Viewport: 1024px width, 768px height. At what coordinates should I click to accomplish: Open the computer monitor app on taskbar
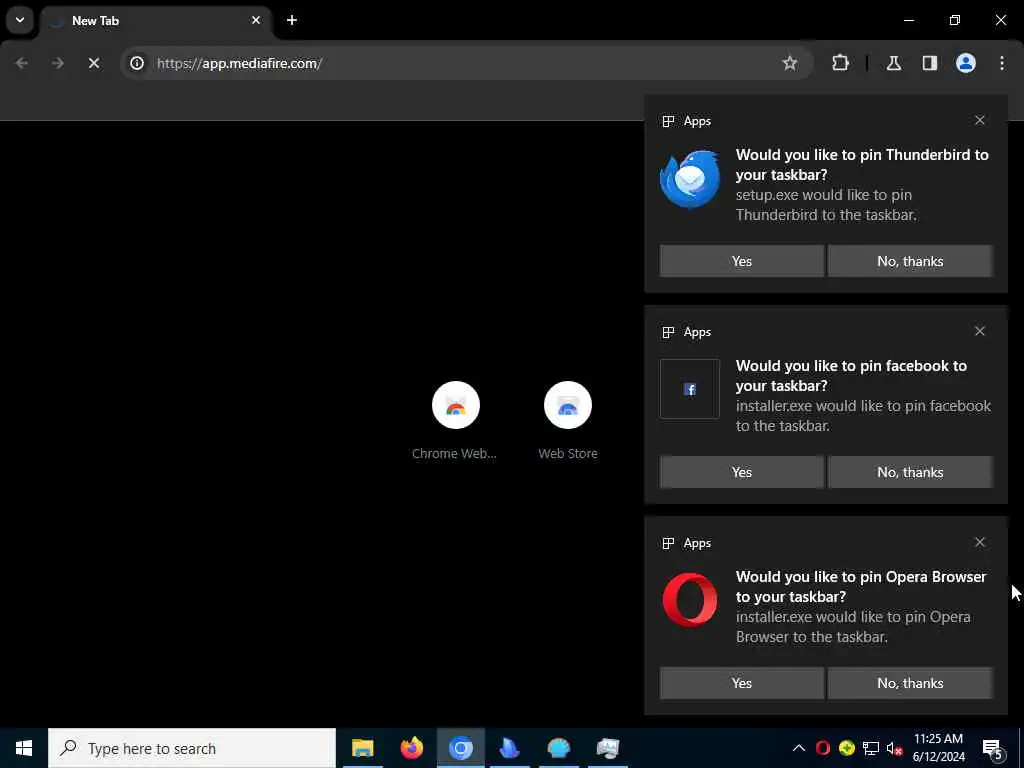(x=607, y=748)
